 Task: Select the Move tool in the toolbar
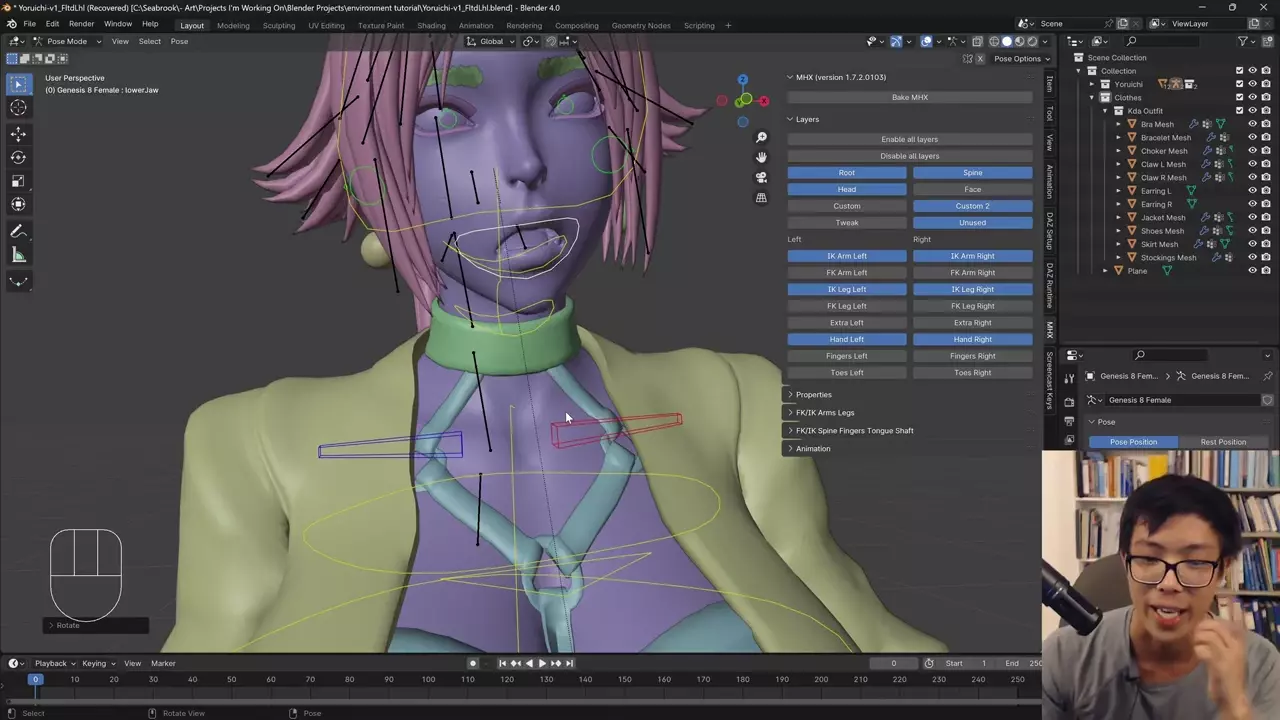coord(18,134)
